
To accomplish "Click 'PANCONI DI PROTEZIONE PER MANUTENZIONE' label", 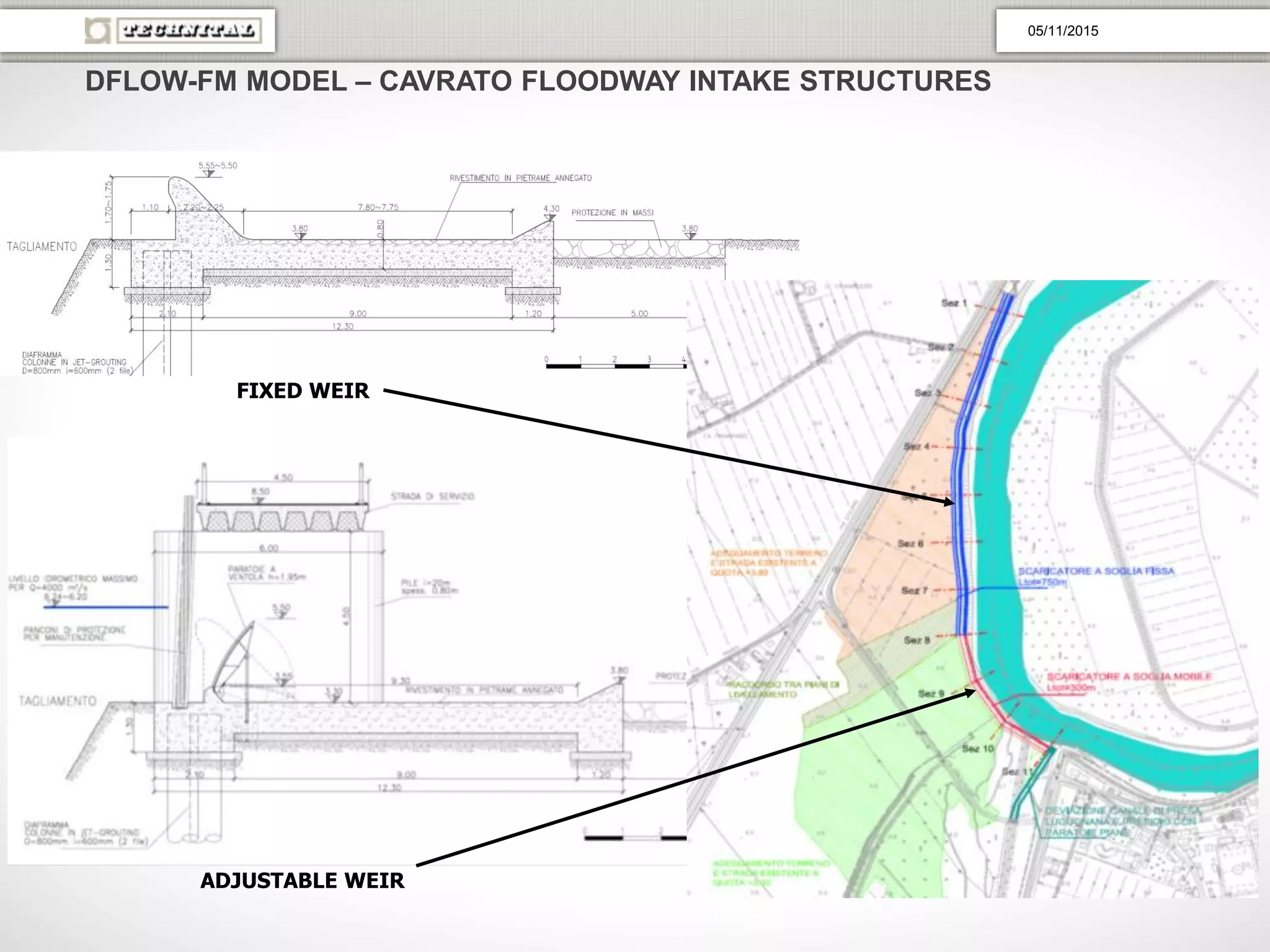I will pos(74,633).
